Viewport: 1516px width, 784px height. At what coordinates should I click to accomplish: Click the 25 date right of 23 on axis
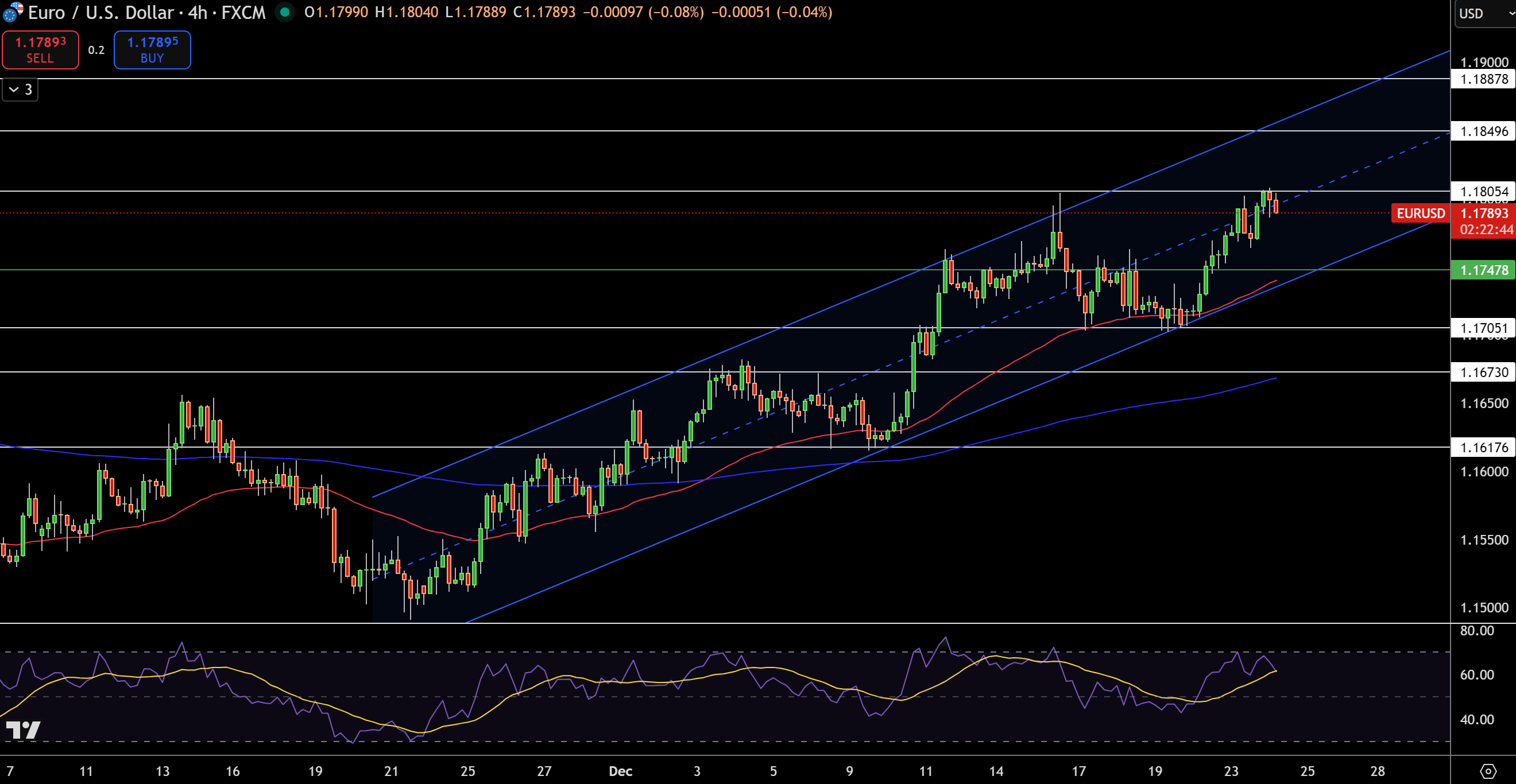pyautogui.click(x=1307, y=771)
